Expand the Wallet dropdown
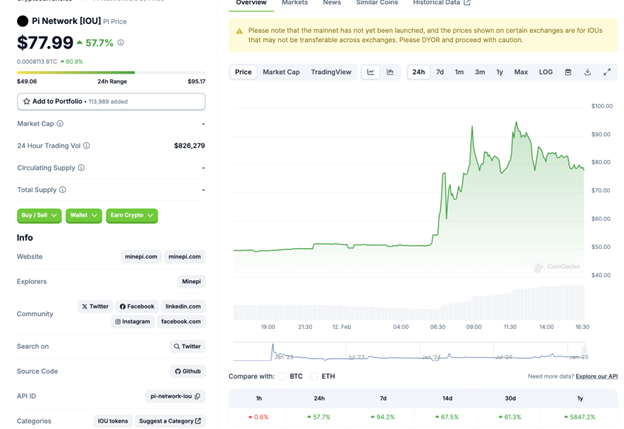The width and height of the screenshot is (624, 429). click(84, 216)
